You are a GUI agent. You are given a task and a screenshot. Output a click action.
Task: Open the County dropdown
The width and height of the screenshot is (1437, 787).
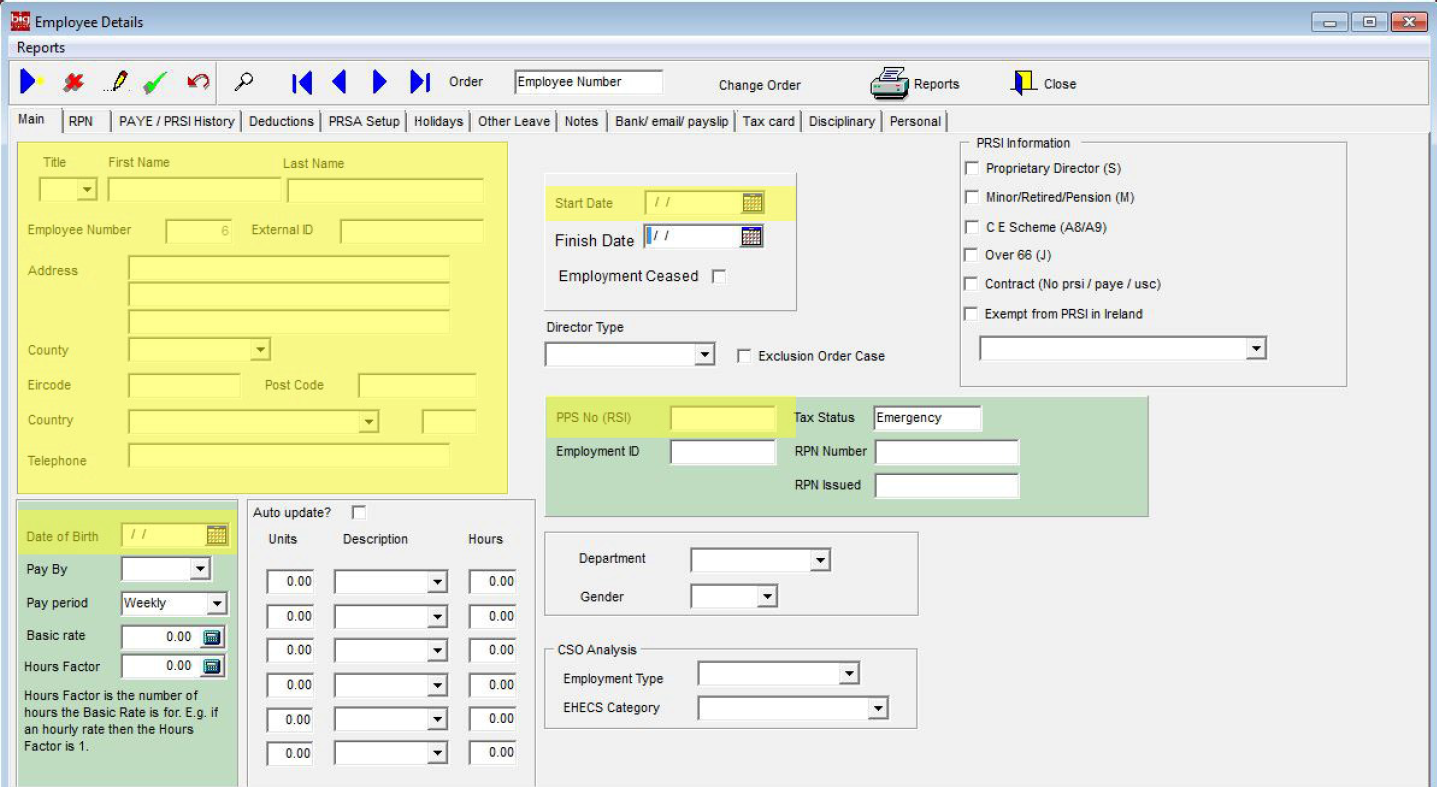point(260,350)
